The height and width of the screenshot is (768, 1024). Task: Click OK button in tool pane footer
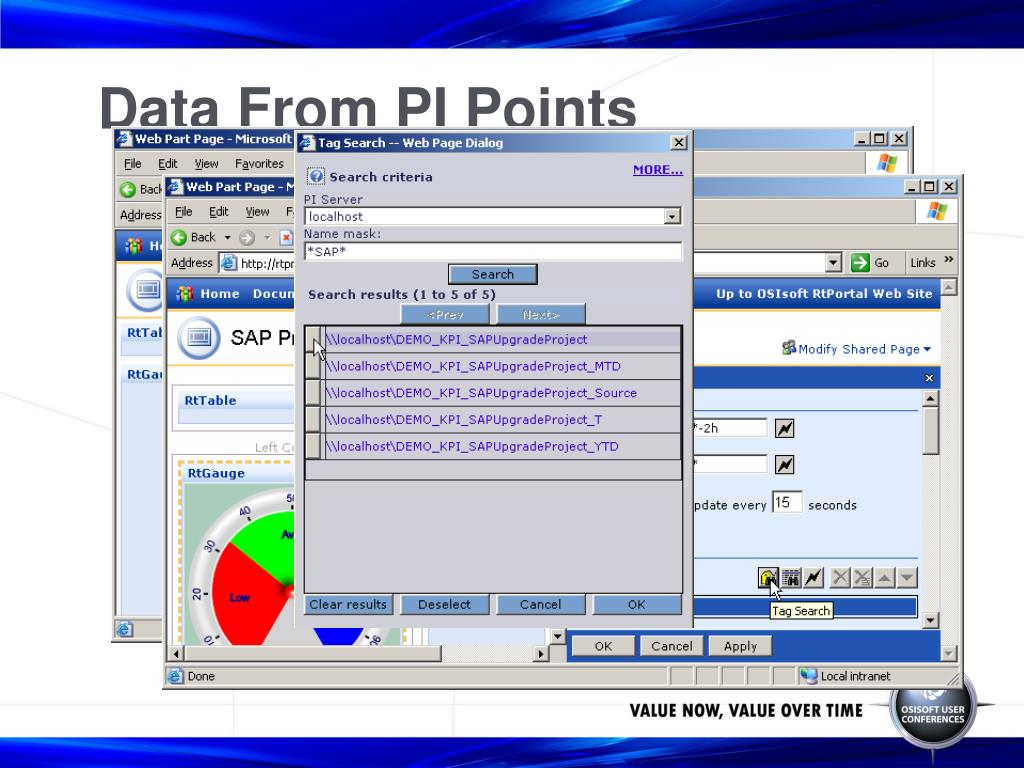603,646
